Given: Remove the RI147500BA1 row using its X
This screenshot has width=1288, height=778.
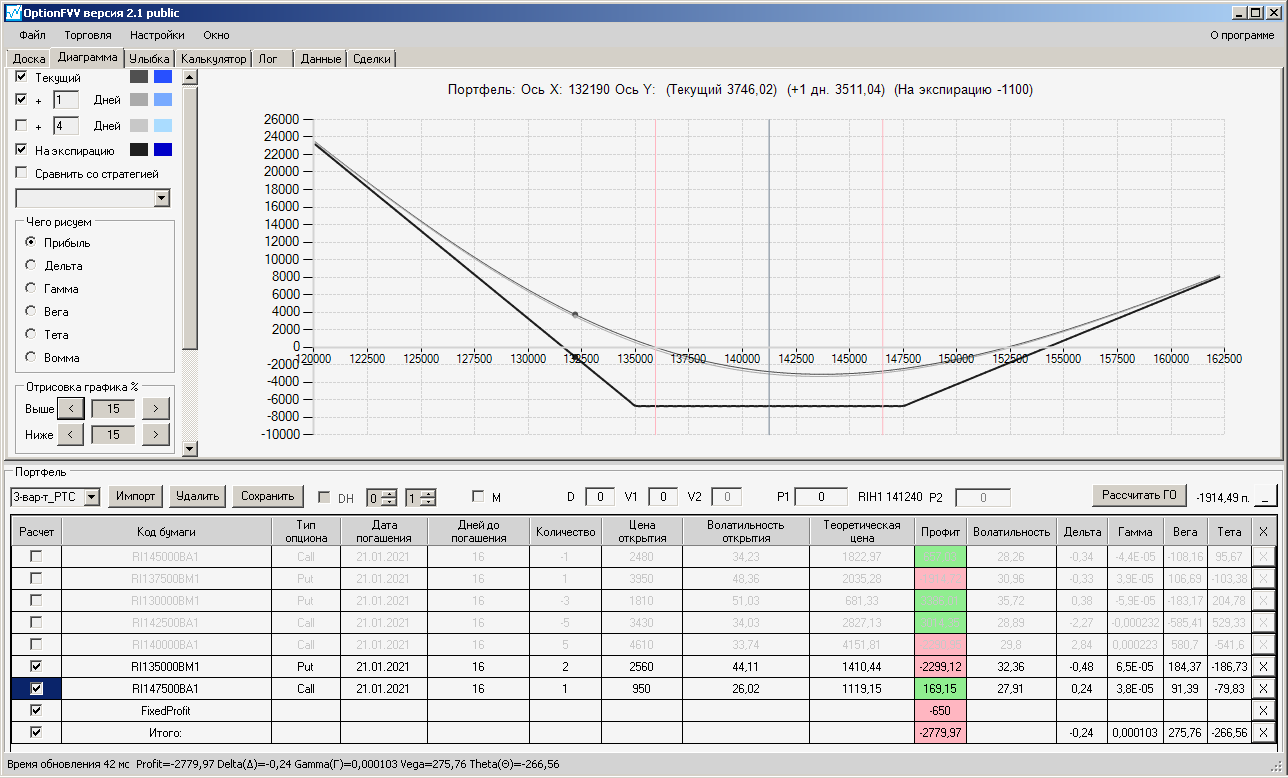Looking at the screenshot, I should point(1263,688).
